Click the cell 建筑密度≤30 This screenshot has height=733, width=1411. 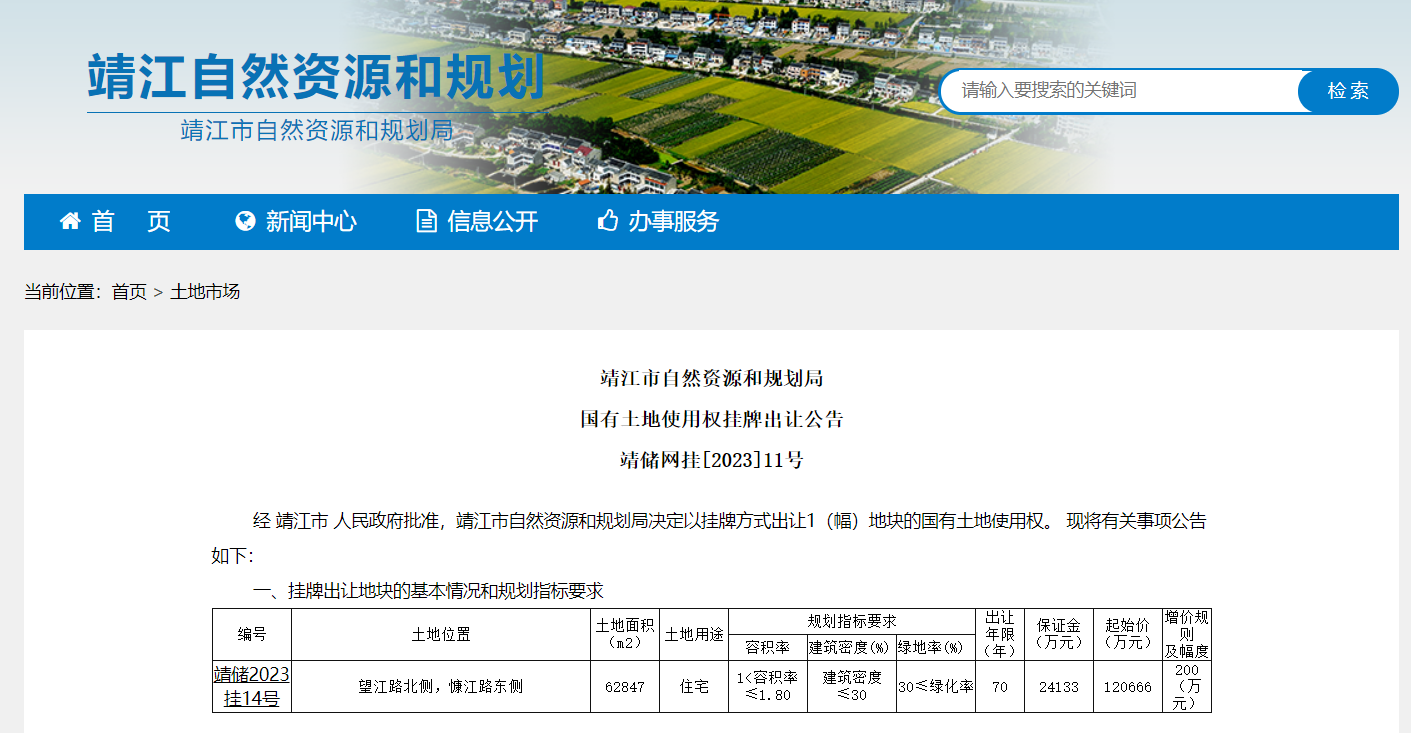click(x=851, y=687)
